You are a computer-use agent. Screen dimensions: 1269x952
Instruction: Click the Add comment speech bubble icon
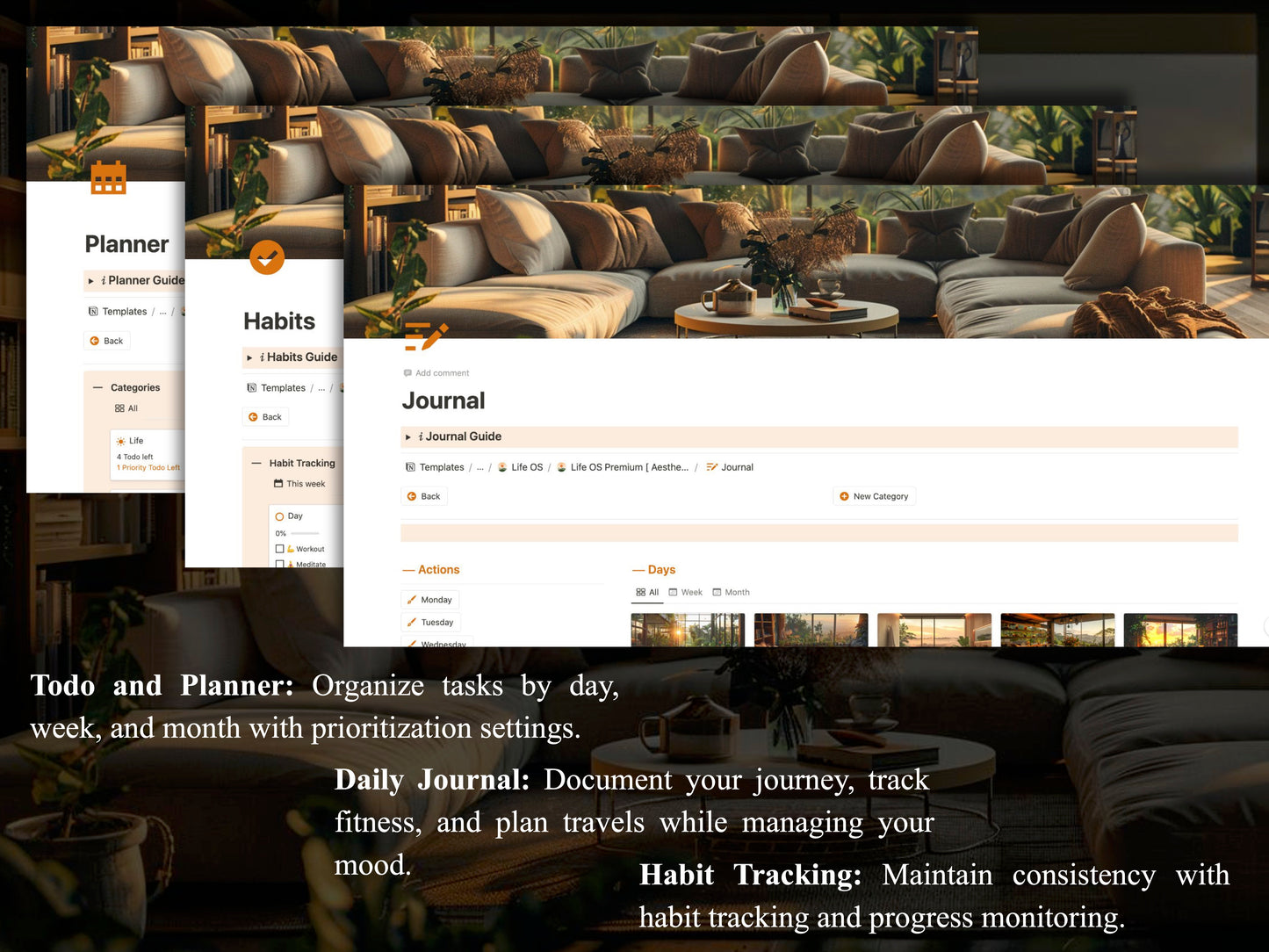click(x=407, y=373)
